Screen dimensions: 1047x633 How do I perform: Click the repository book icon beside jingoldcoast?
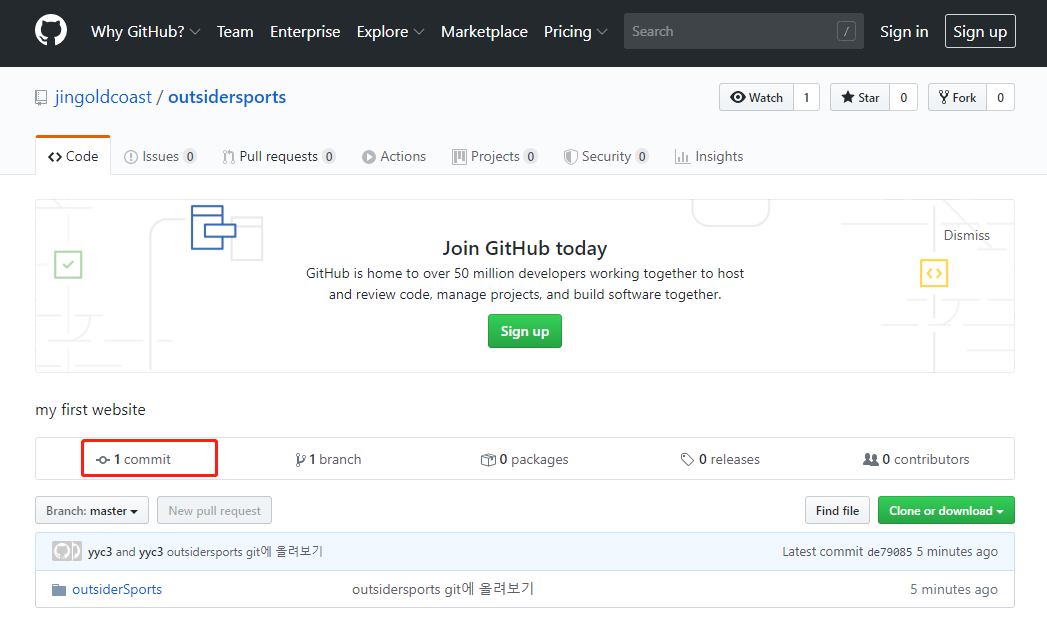point(41,97)
